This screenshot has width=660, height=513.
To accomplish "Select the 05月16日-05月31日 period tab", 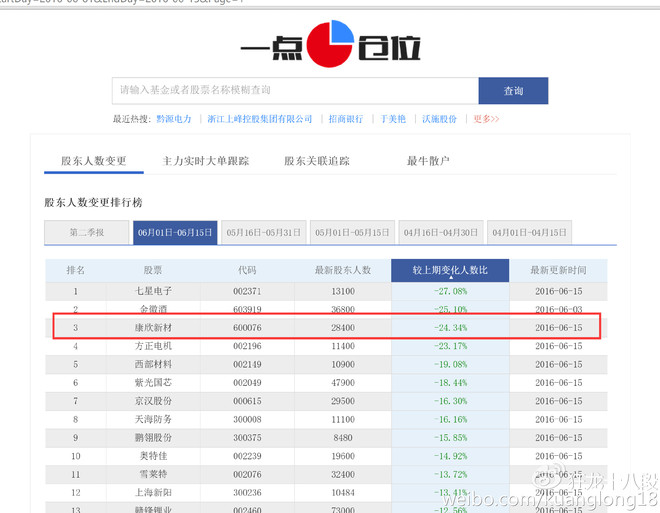I will (x=263, y=232).
